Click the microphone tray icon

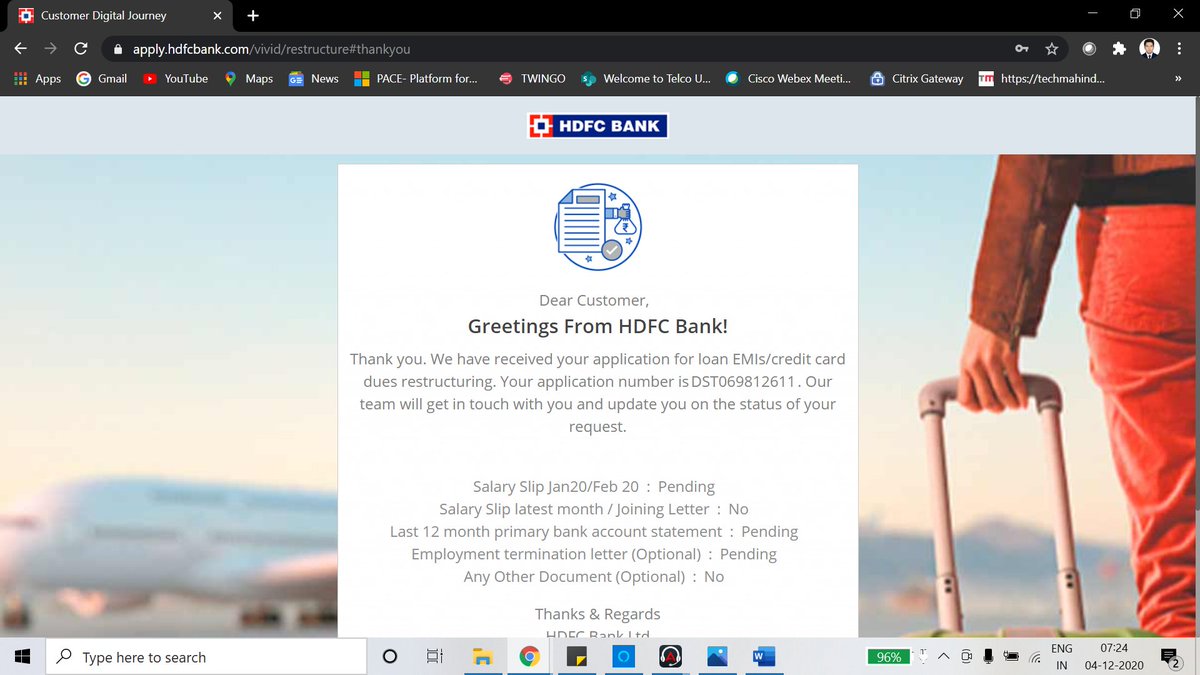(988, 657)
